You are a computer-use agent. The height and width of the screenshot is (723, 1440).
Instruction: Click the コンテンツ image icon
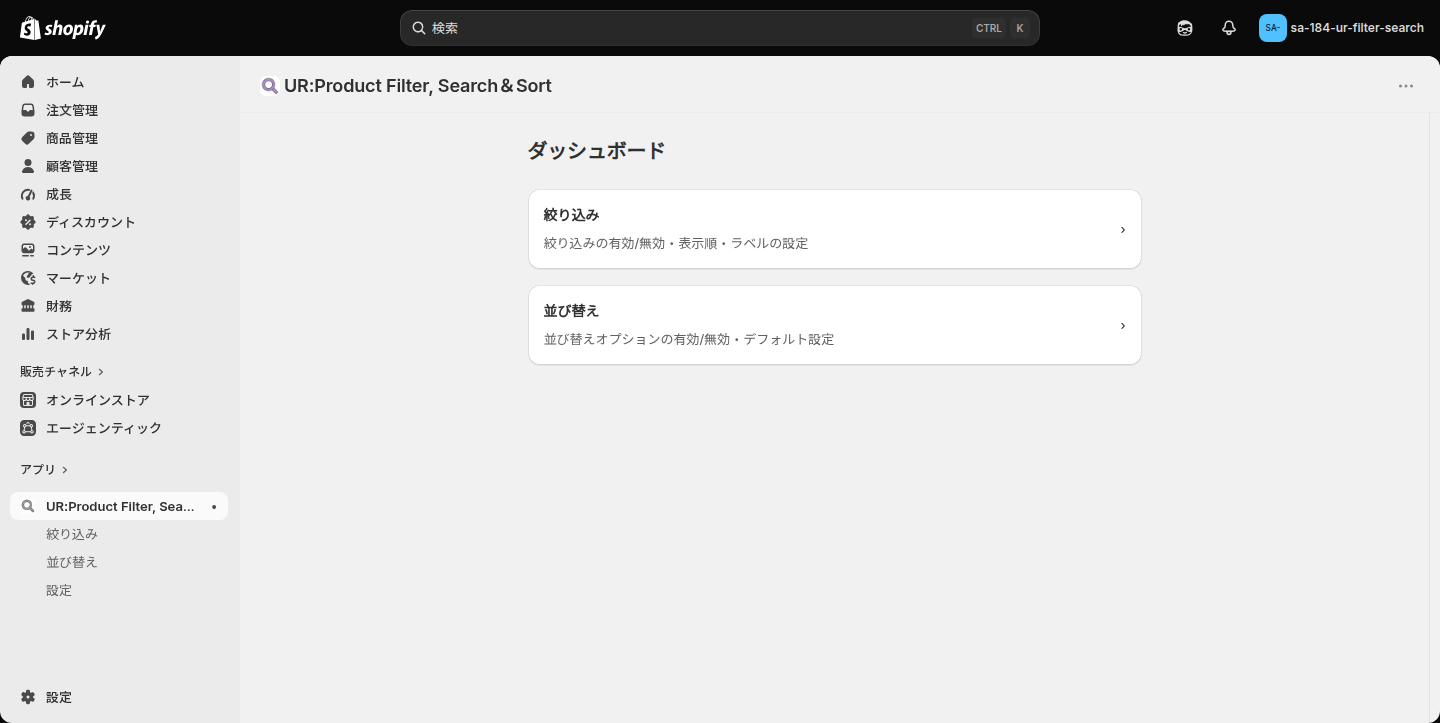28,250
